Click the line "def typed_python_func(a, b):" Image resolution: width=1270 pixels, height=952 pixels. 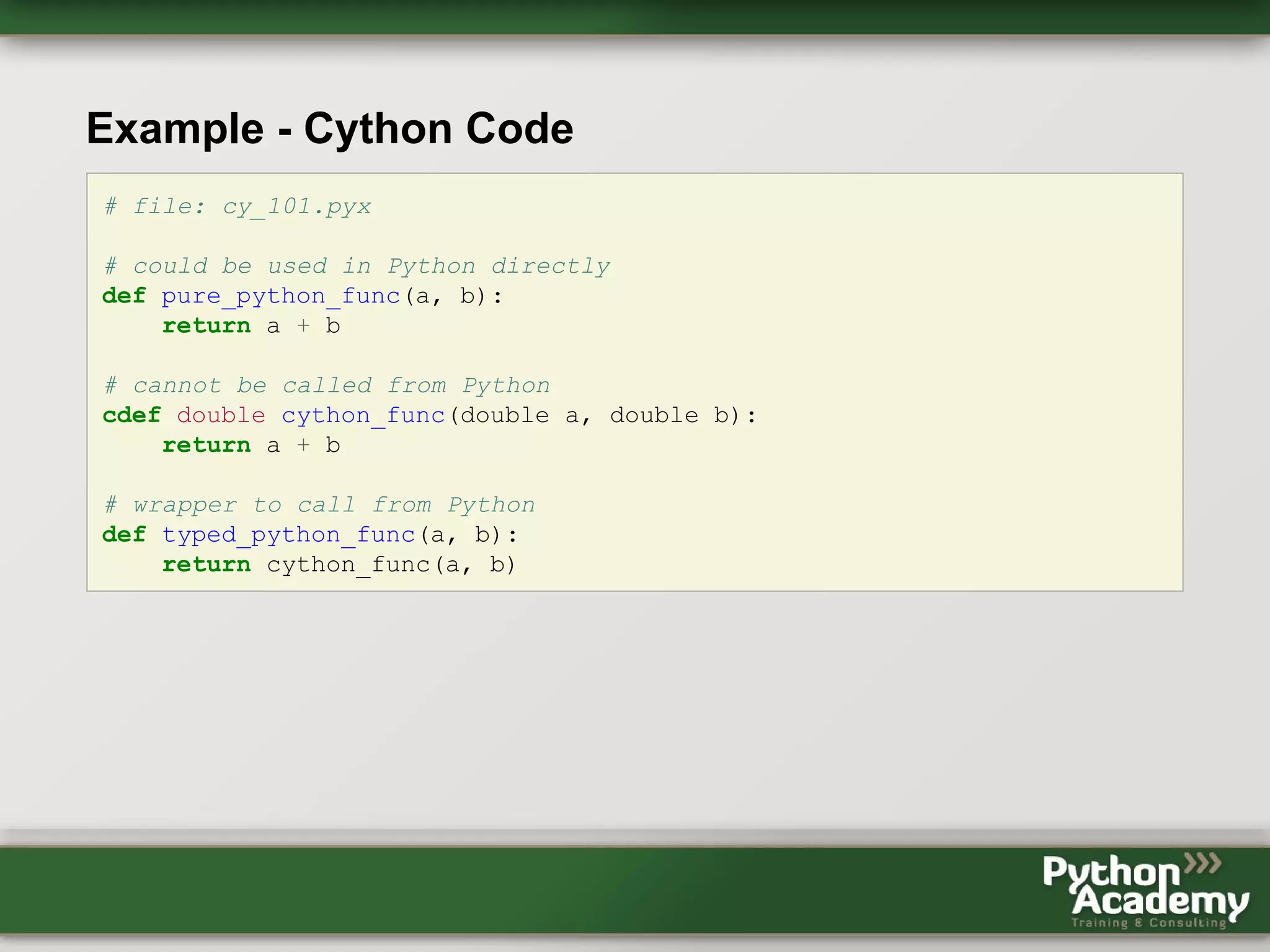click(x=309, y=535)
